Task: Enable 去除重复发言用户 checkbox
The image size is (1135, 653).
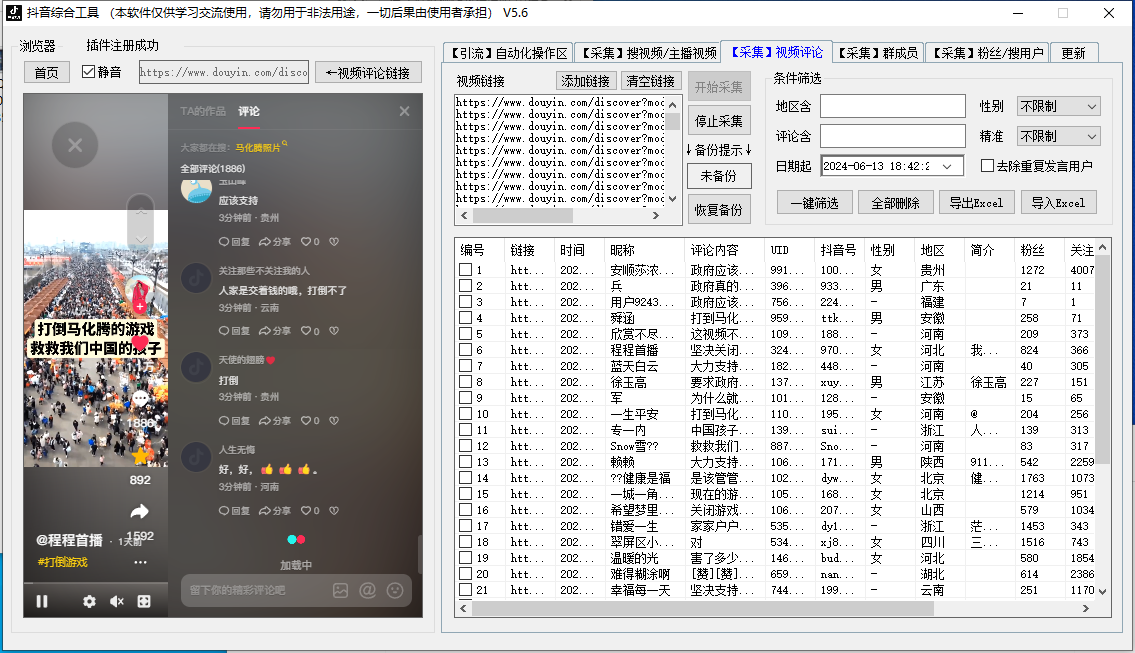Action: (x=987, y=166)
